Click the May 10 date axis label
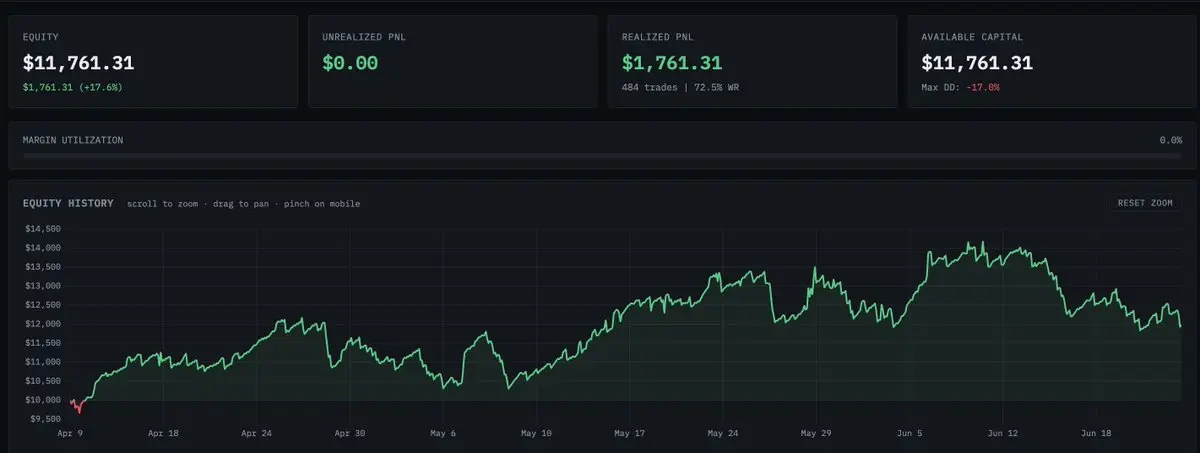This screenshot has width=1200, height=453. click(x=535, y=434)
